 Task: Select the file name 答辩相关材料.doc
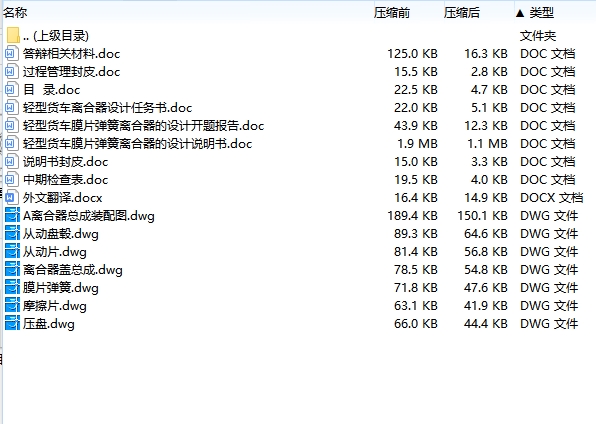(x=71, y=54)
